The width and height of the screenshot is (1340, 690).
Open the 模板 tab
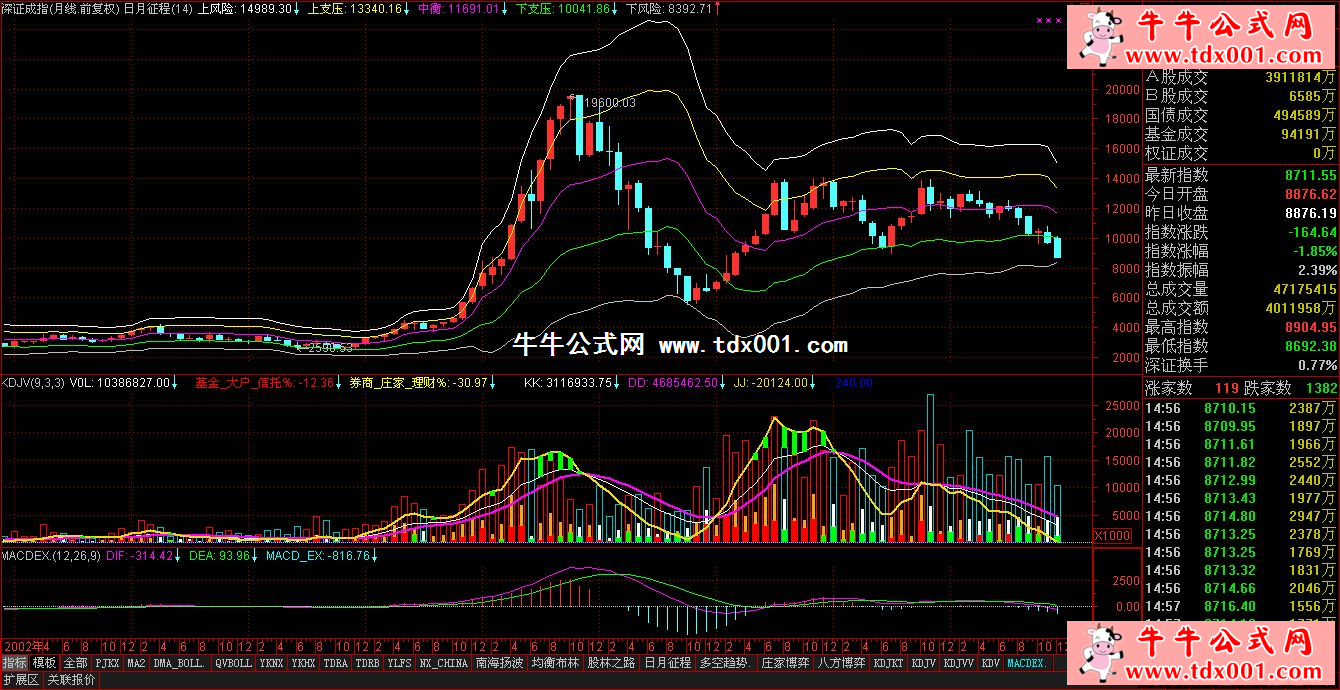(x=45, y=663)
